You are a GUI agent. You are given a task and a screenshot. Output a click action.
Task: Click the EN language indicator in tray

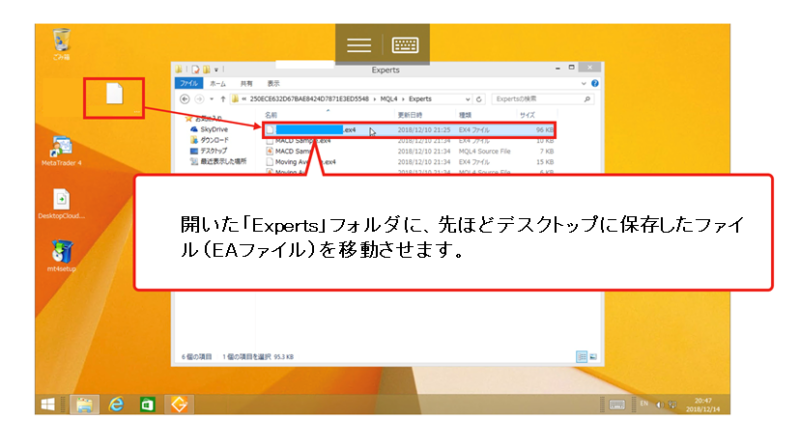pyautogui.click(x=644, y=404)
